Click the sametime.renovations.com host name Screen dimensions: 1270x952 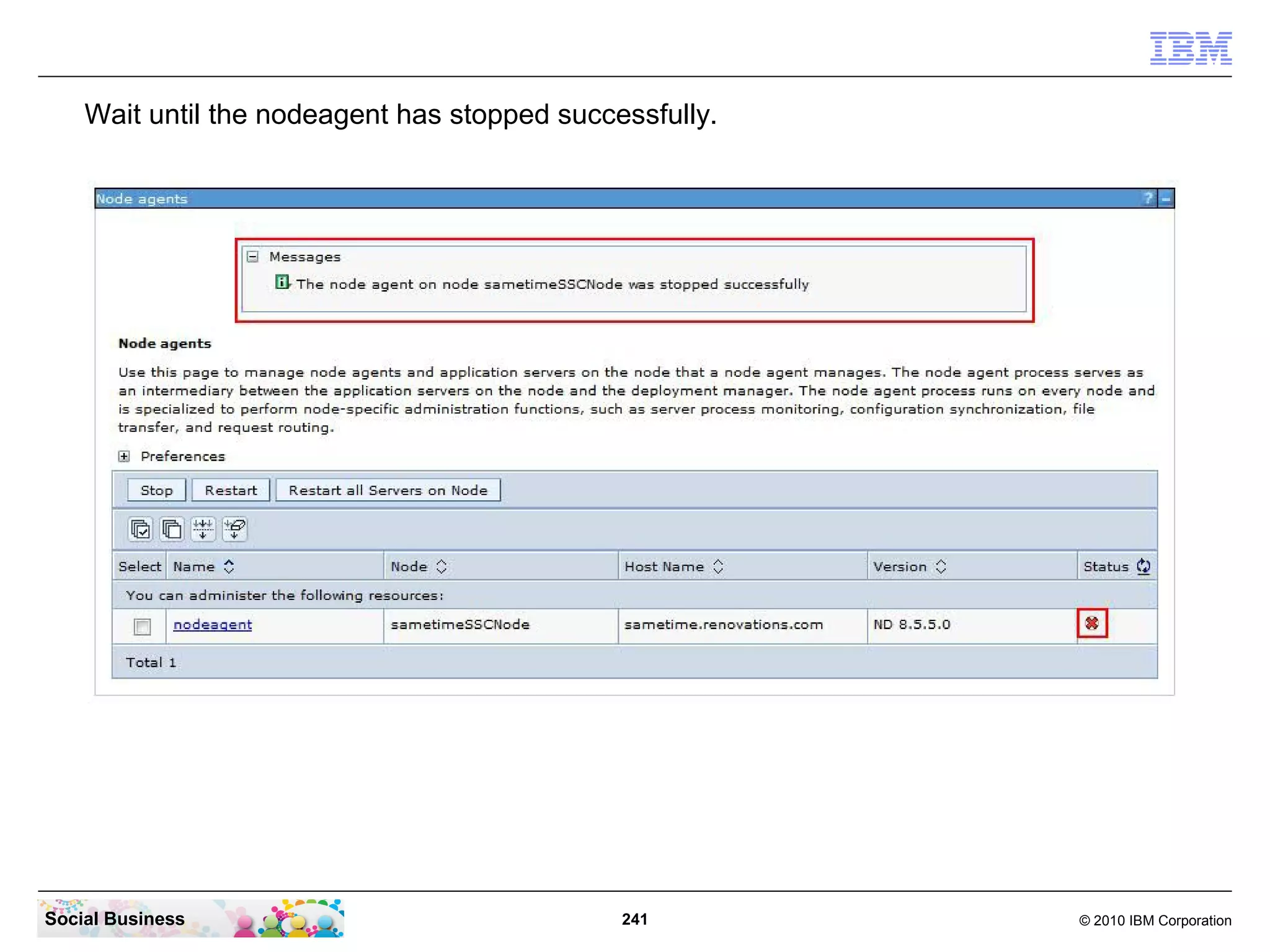tap(724, 625)
